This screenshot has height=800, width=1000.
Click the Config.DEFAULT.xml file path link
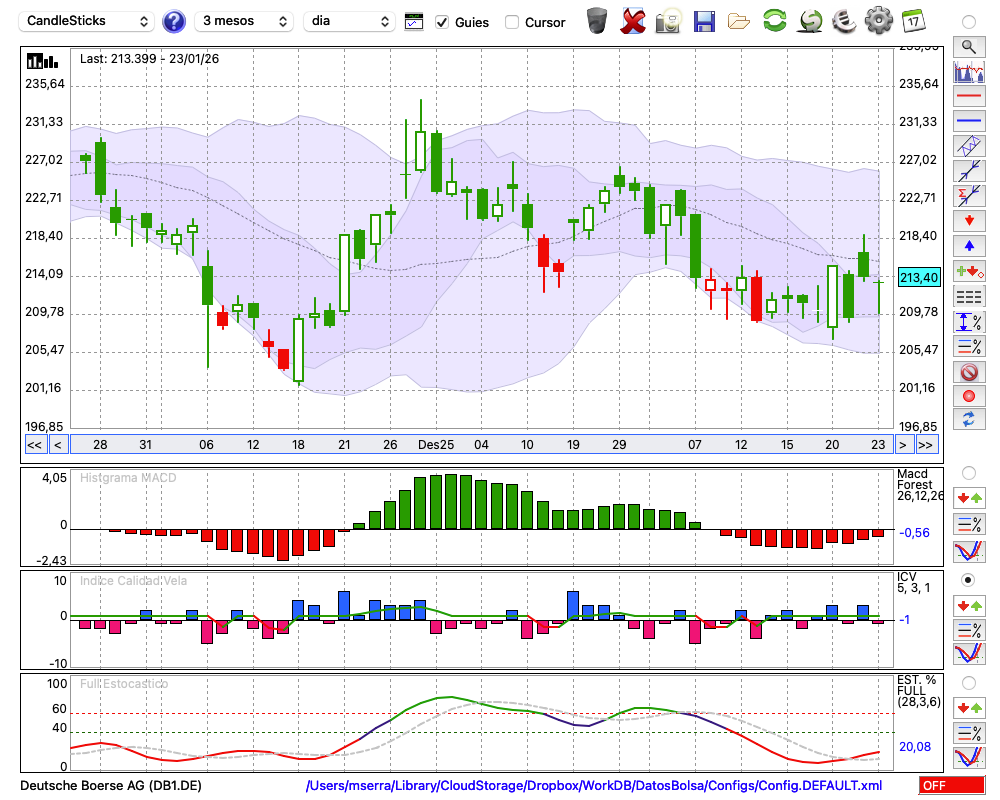click(594, 785)
